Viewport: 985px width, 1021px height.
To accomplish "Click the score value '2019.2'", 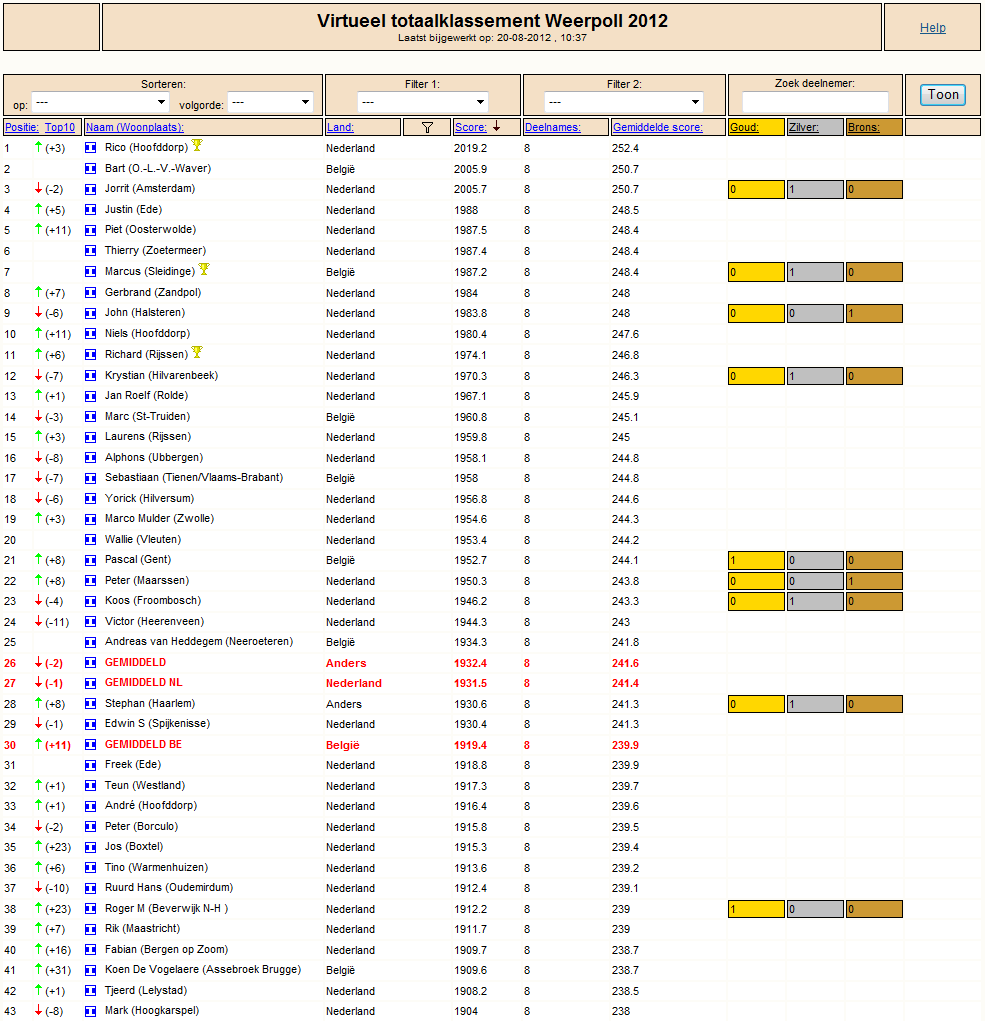I will point(471,148).
